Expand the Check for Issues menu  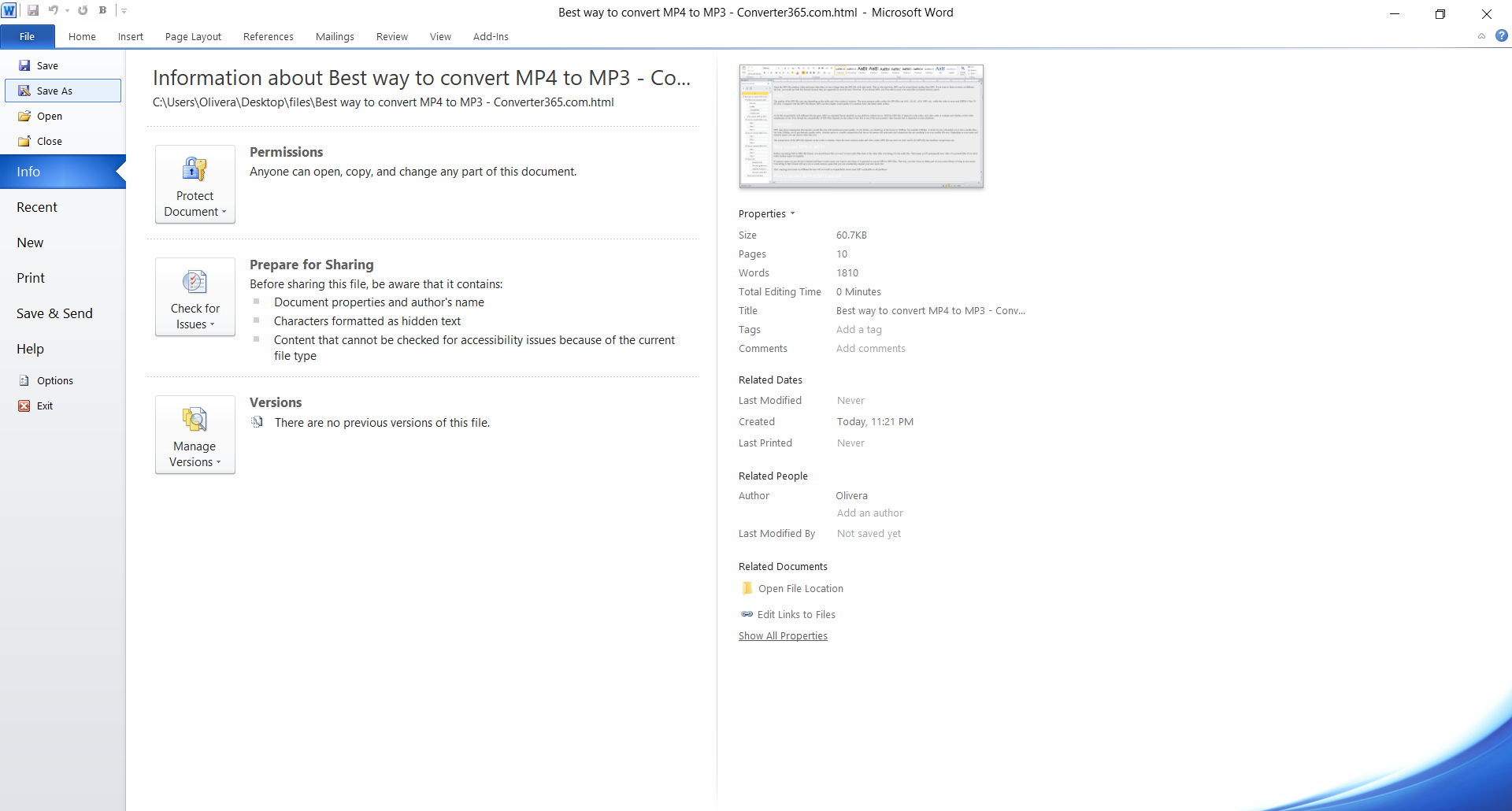point(195,297)
